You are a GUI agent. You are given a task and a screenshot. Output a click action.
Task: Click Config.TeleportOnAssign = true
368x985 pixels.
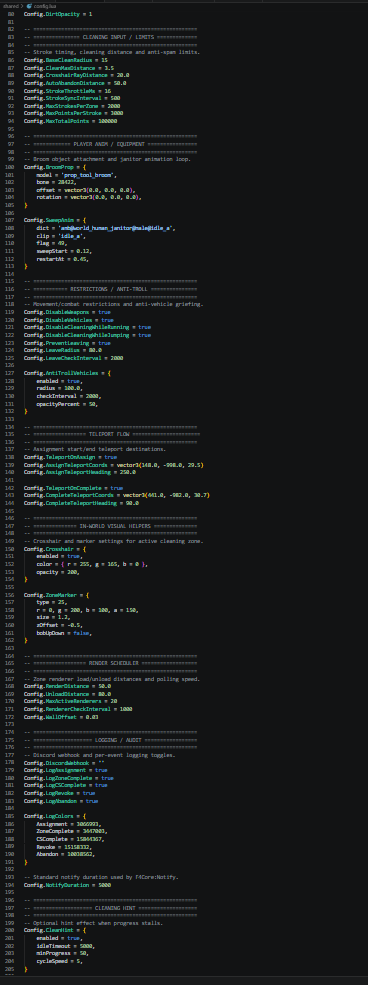tap(70, 457)
